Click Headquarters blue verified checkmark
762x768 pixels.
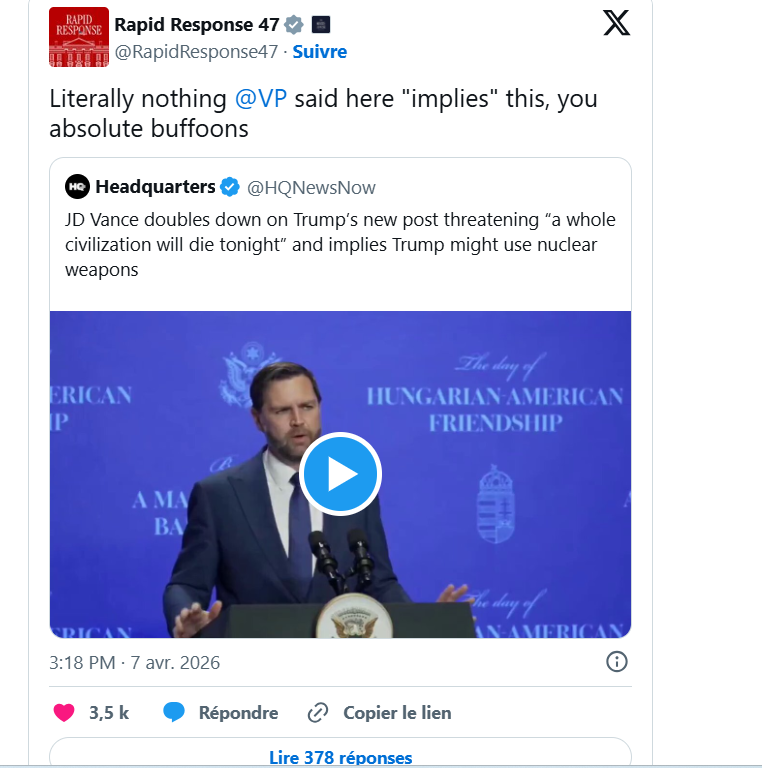click(x=230, y=187)
